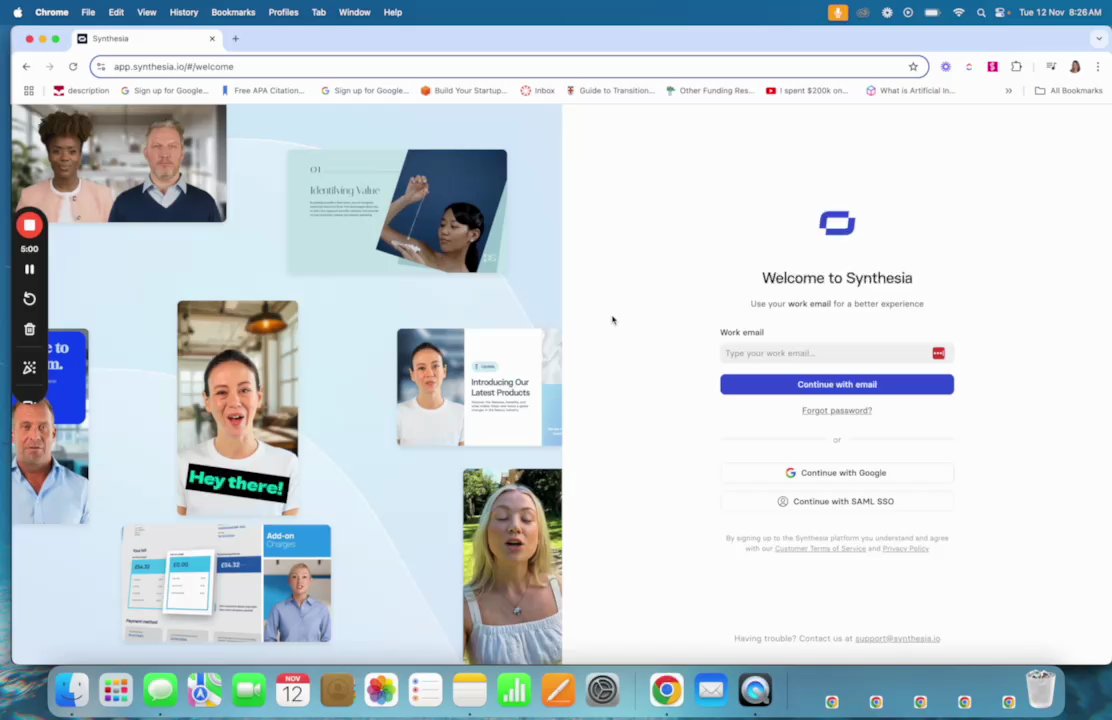This screenshot has height=720, width=1112.
Task: Go back using the browser back arrow
Action: click(x=26, y=67)
